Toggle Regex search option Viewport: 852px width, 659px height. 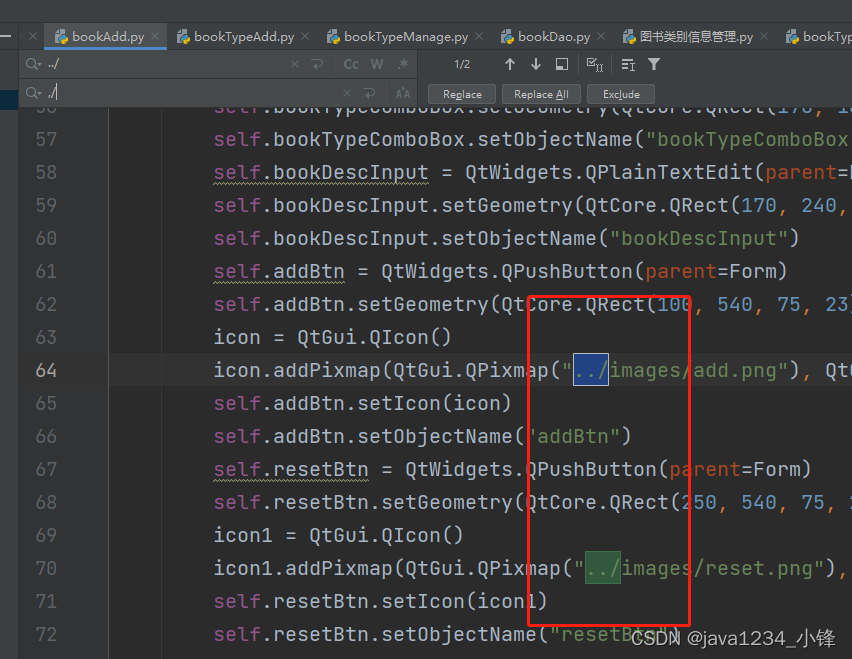coord(403,64)
